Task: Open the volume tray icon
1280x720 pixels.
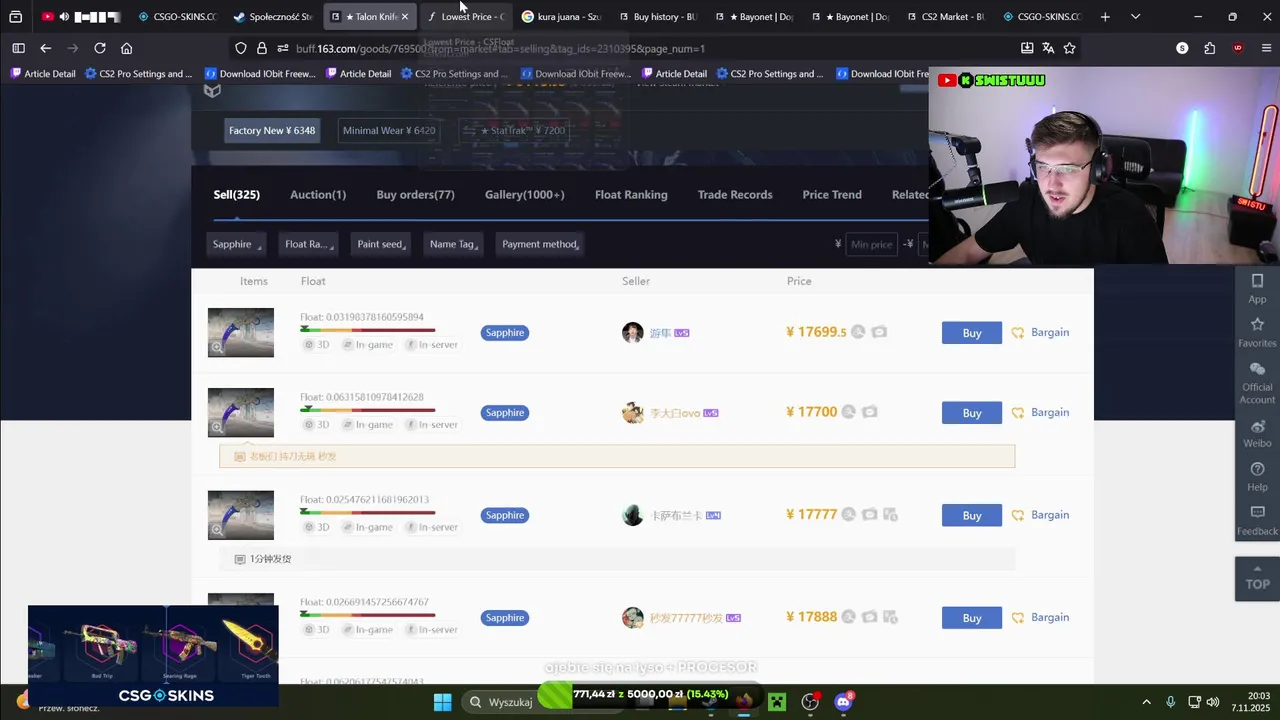Action: [1213, 702]
